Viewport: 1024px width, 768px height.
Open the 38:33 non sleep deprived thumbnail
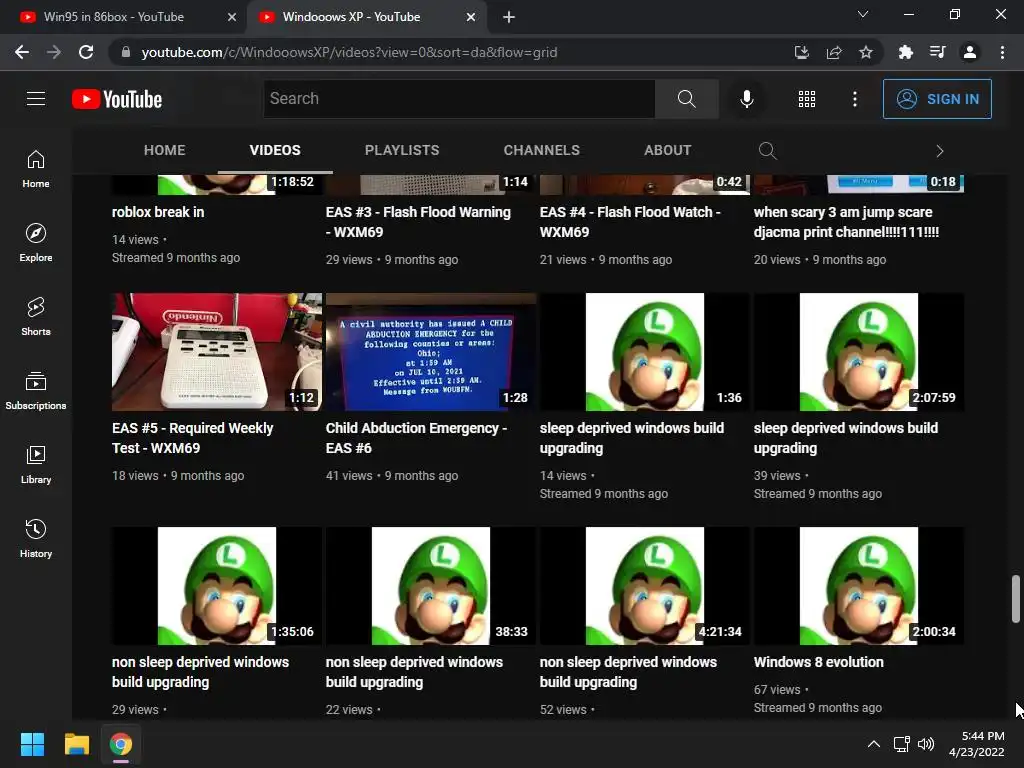[x=431, y=586]
